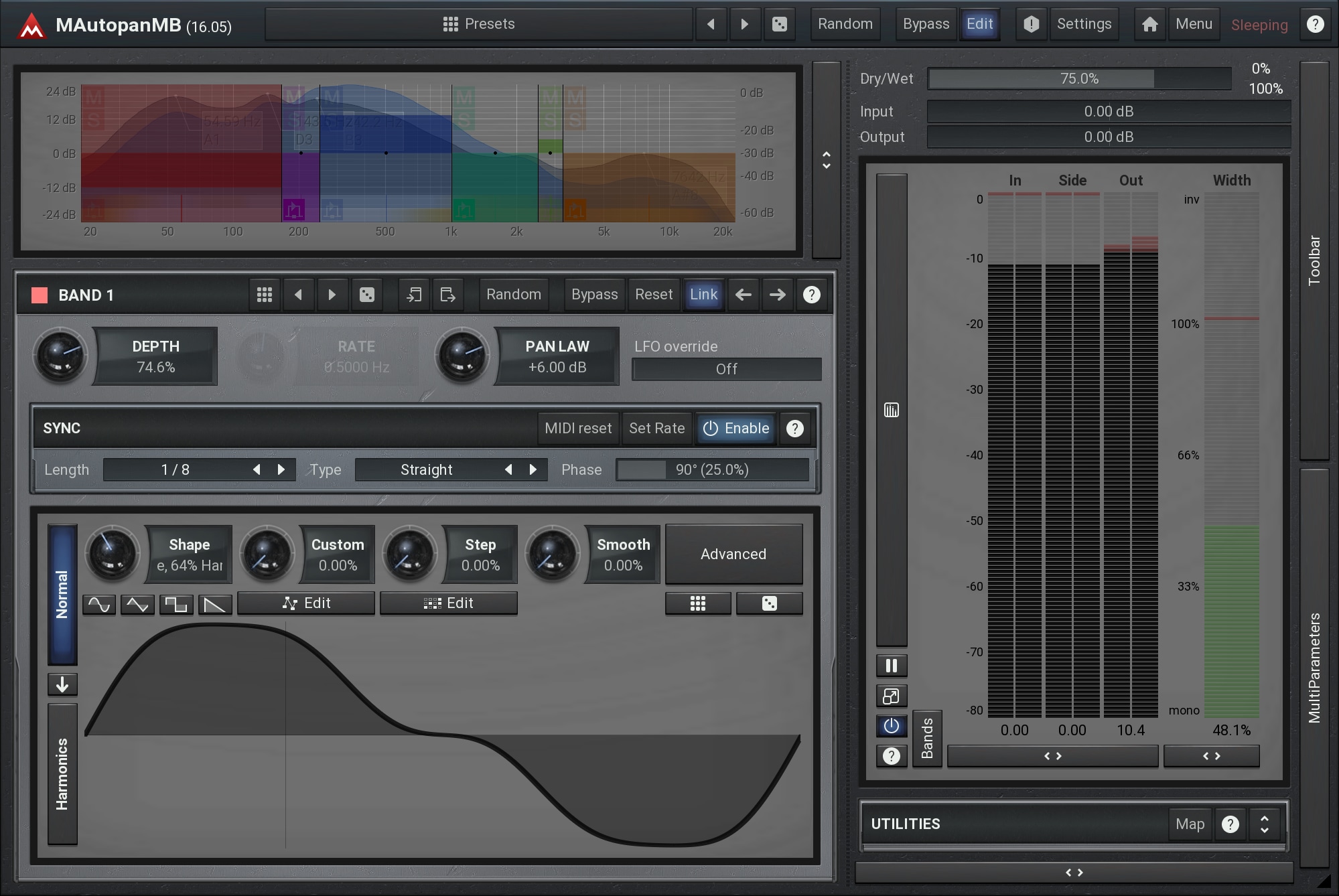The height and width of the screenshot is (896, 1339).
Task: Load previous global preset arrow
Action: [x=711, y=24]
